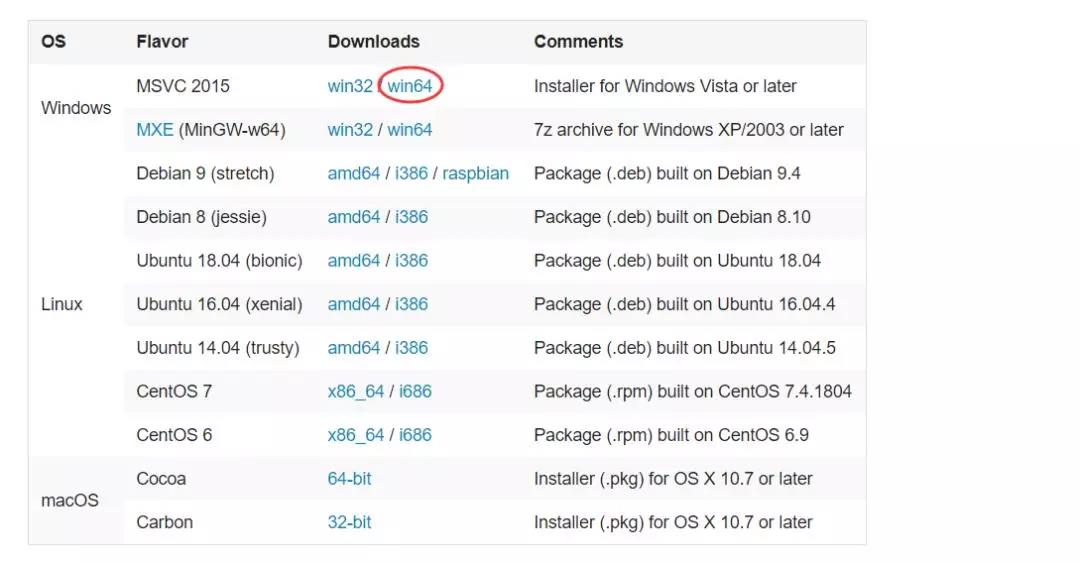Download the macOS Carbon 32-bit installer
This screenshot has width=1080, height=563.
[x=349, y=522]
